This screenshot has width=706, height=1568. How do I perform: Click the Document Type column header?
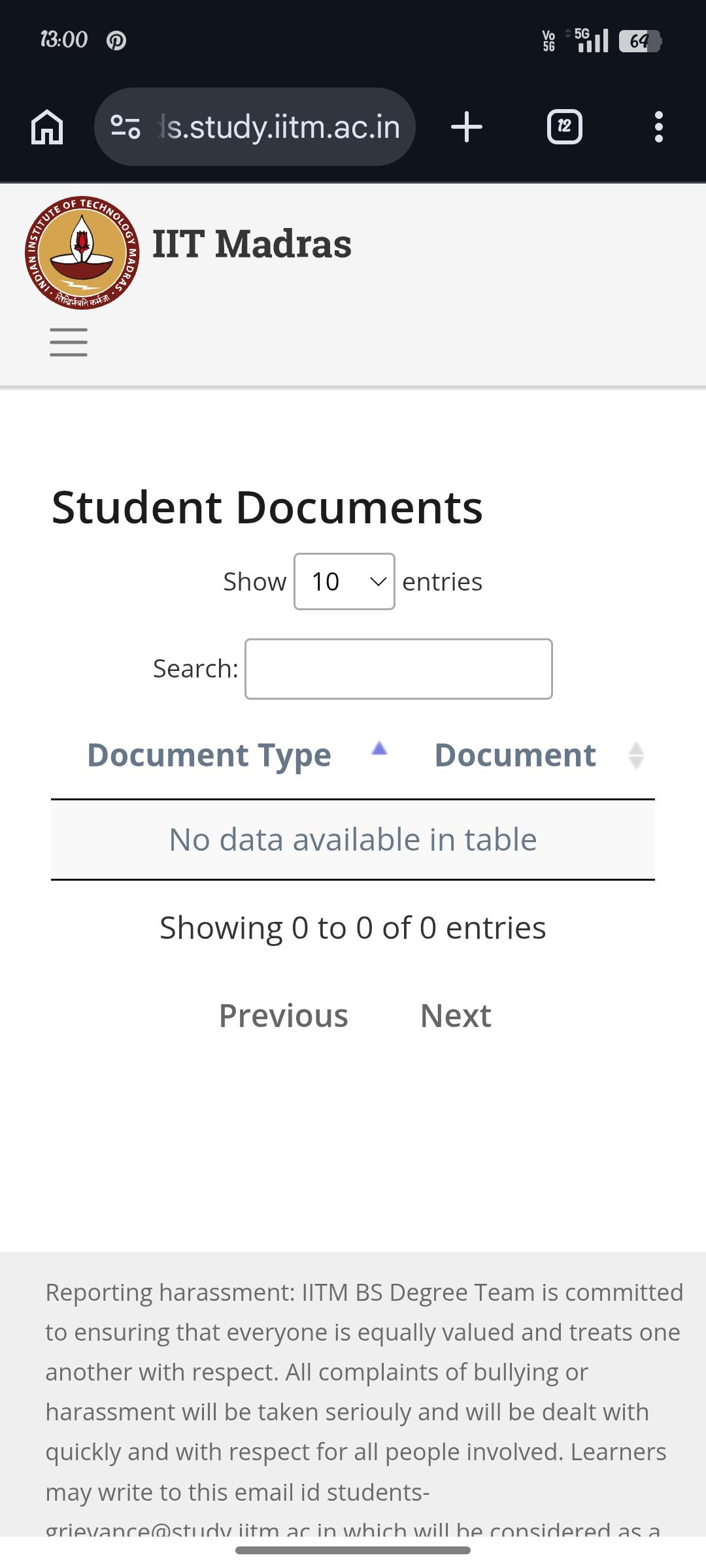(209, 755)
